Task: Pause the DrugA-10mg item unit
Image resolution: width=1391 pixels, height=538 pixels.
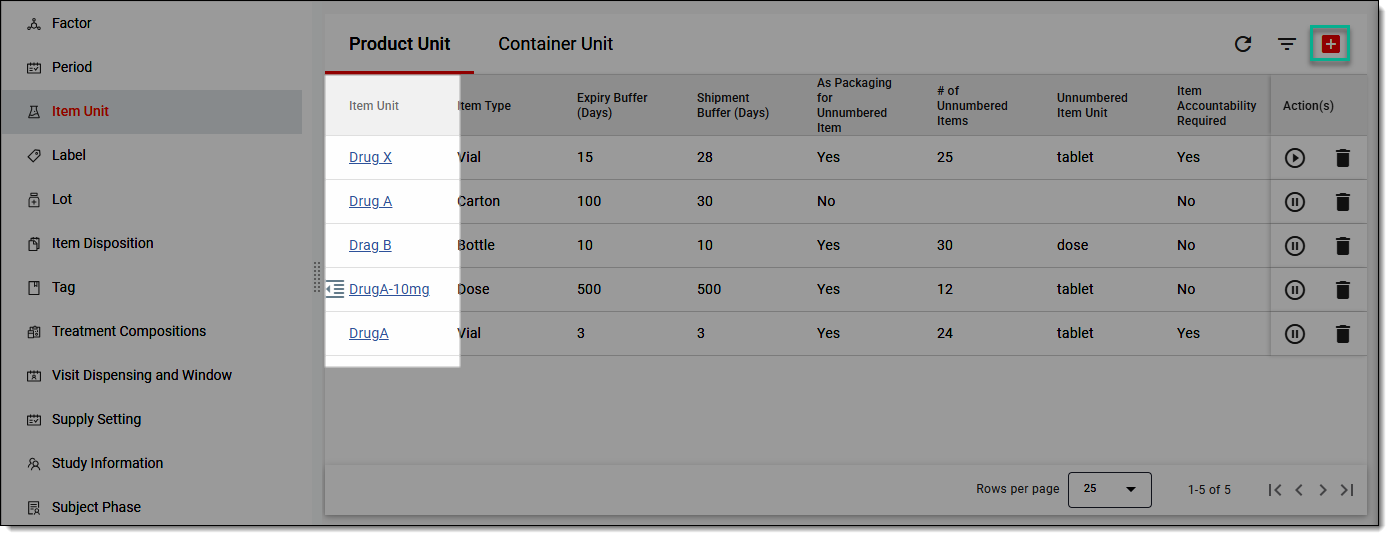Action: pos(1295,290)
